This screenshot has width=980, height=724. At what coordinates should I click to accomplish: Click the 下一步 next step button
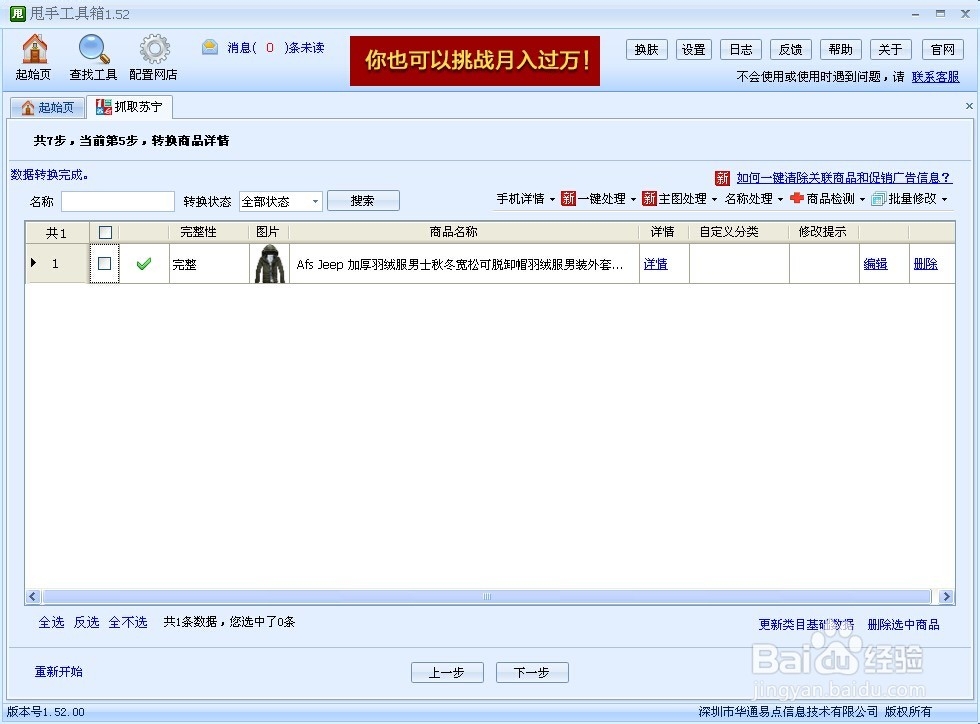(x=532, y=672)
